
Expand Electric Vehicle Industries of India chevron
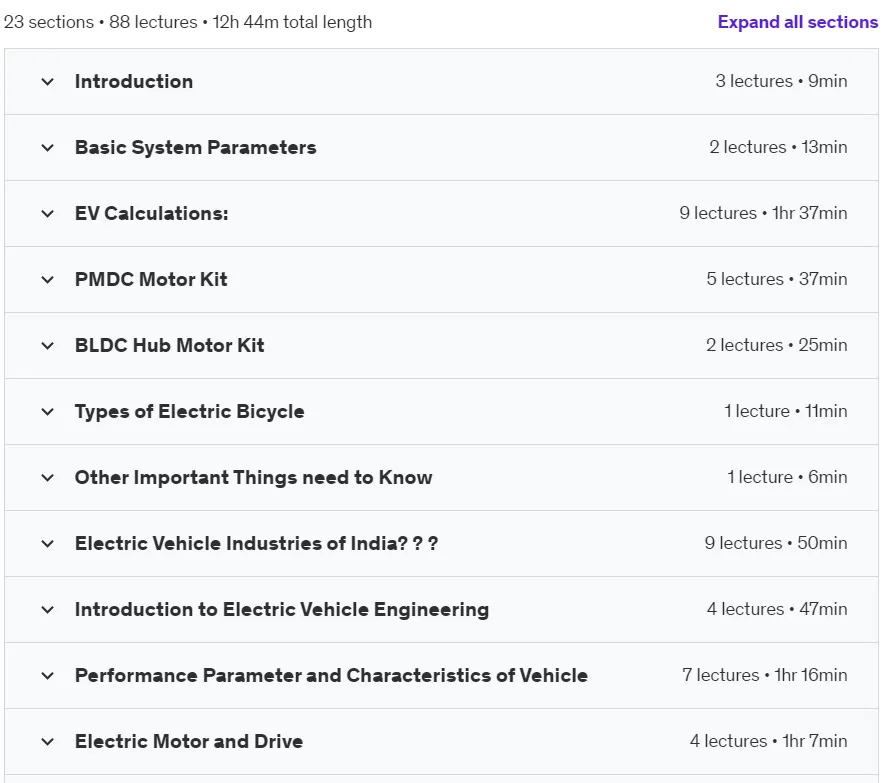[x=48, y=544]
